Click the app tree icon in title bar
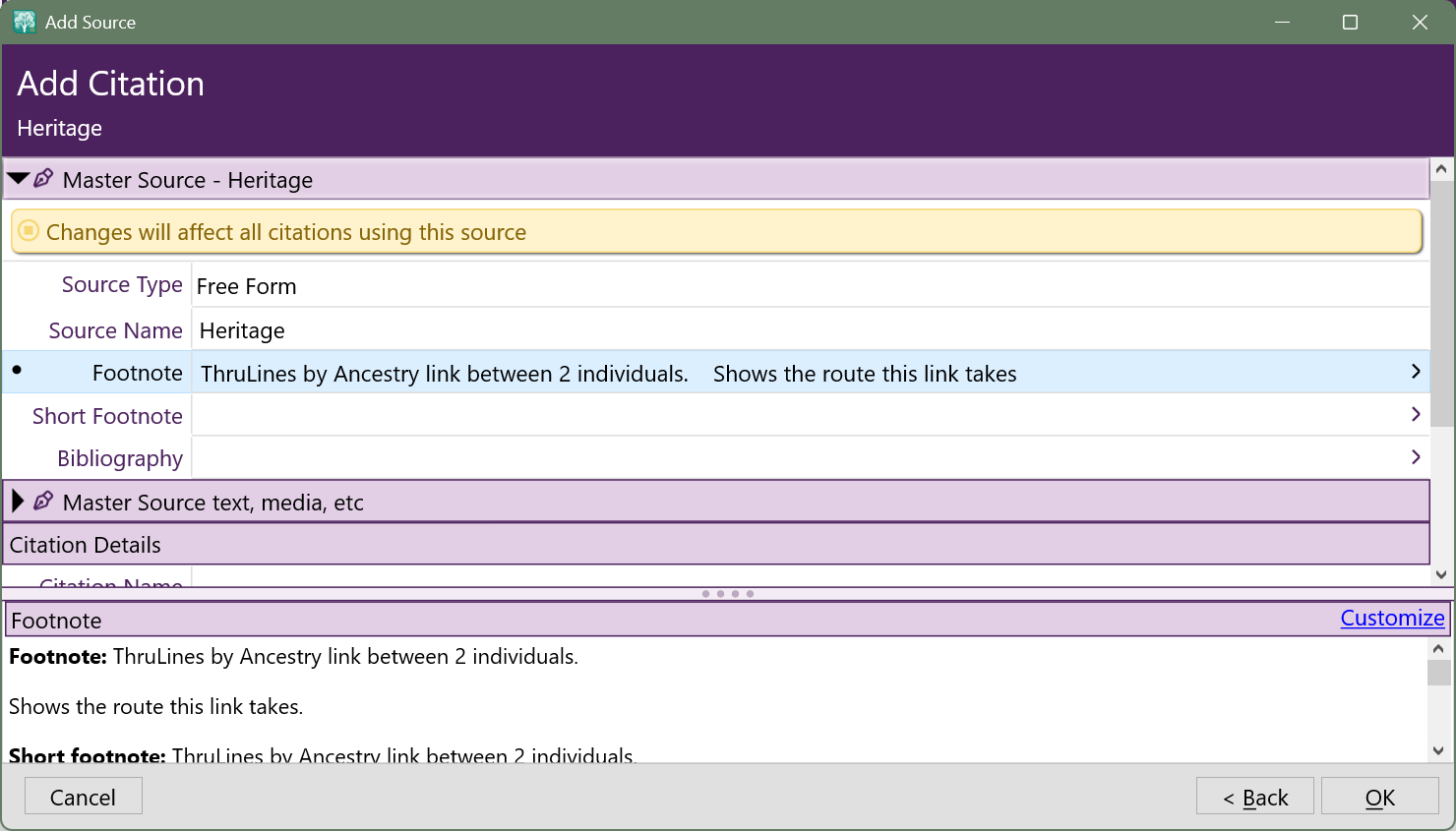The height and width of the screenshot is (831, 1456). coord(25,22)
